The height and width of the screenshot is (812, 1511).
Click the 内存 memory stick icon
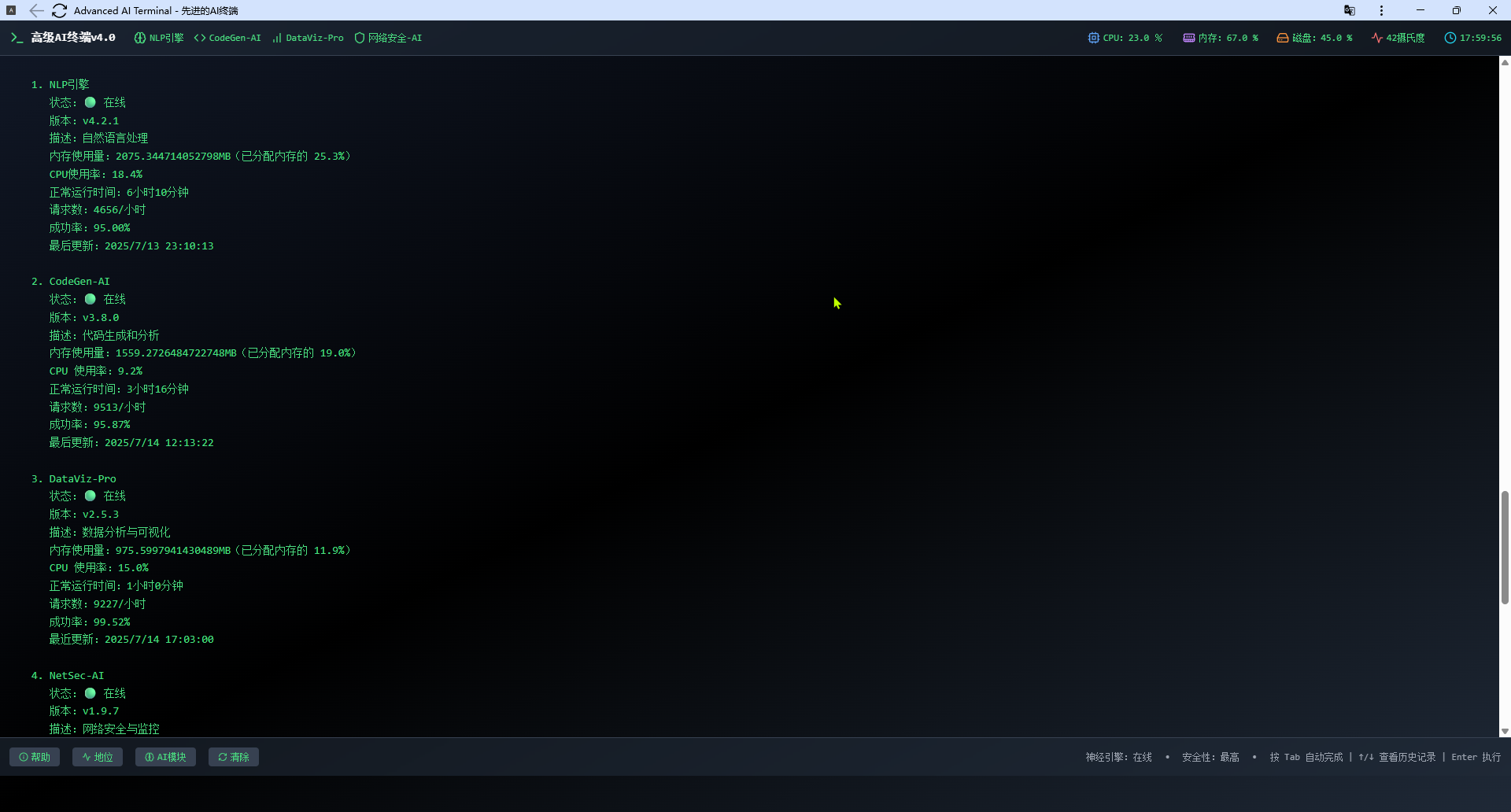1188,37
